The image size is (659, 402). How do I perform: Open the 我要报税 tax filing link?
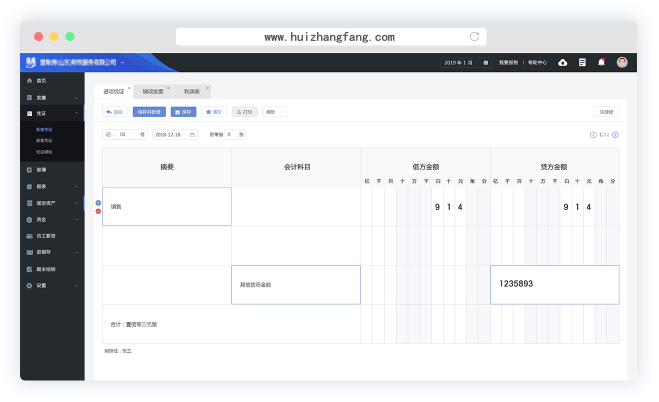[509, 63]
